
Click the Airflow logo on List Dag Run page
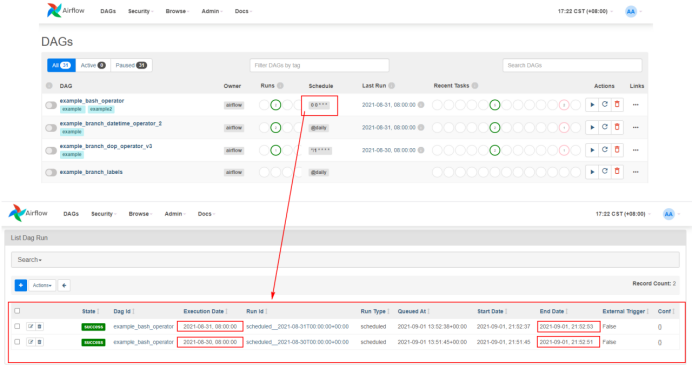28,213
